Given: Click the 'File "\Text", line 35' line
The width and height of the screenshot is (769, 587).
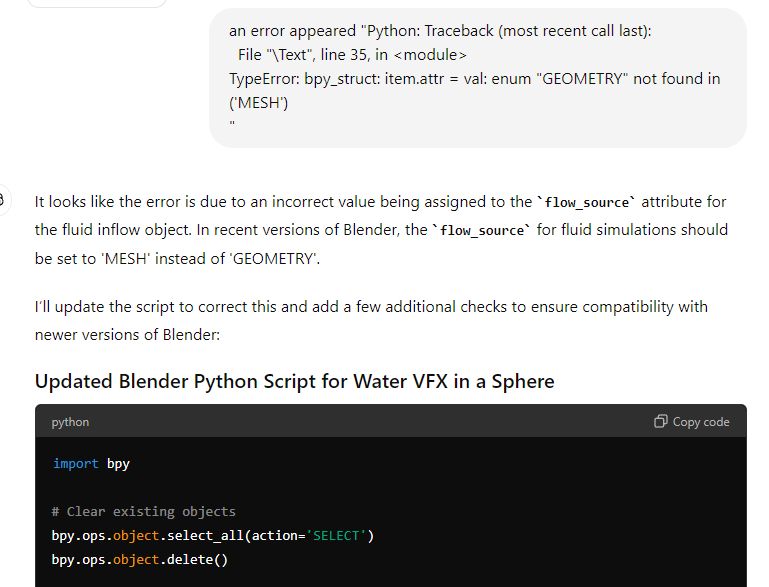Looking at the screenshot, I should point(352,54).
